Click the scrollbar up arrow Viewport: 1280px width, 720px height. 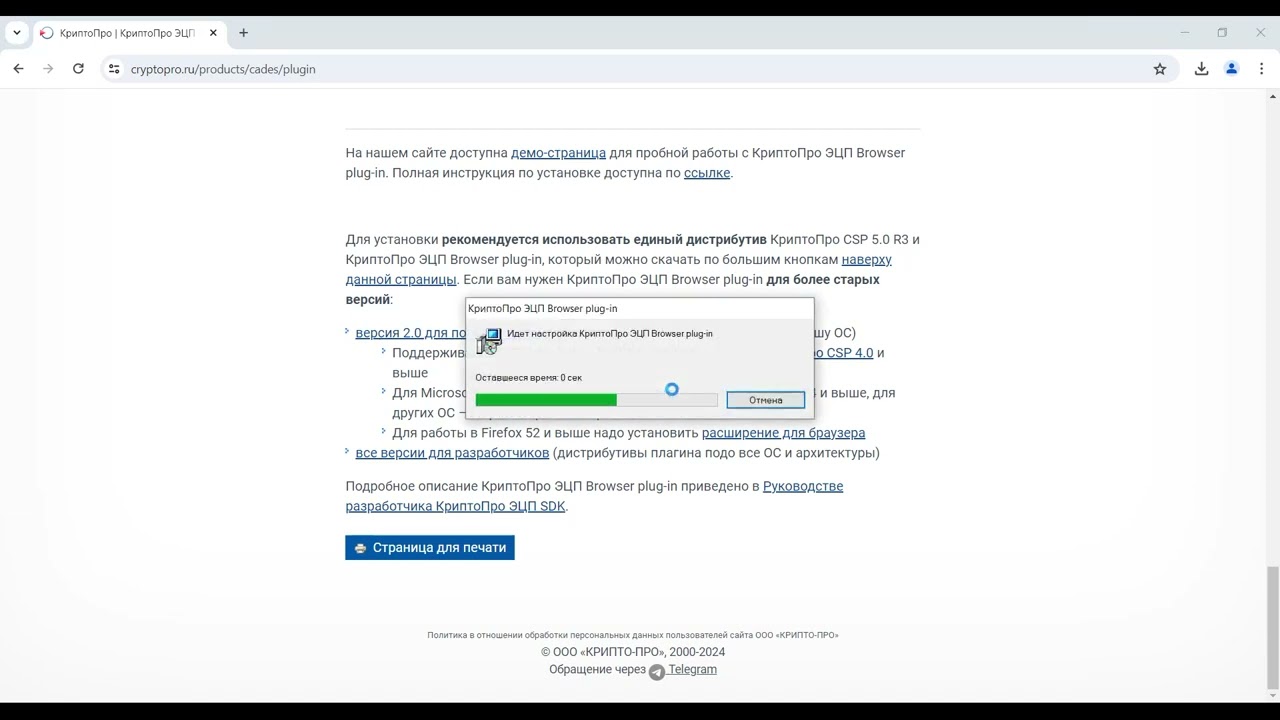pos(1272,96)
